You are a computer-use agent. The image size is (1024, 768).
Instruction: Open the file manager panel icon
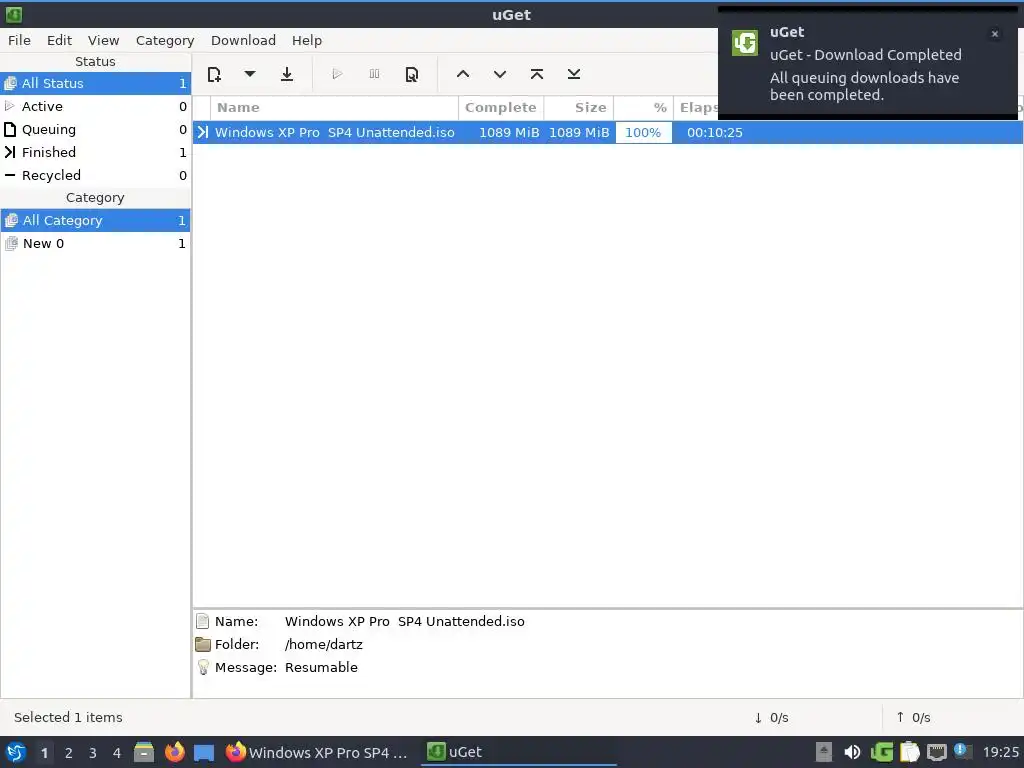tap(144, 752)
